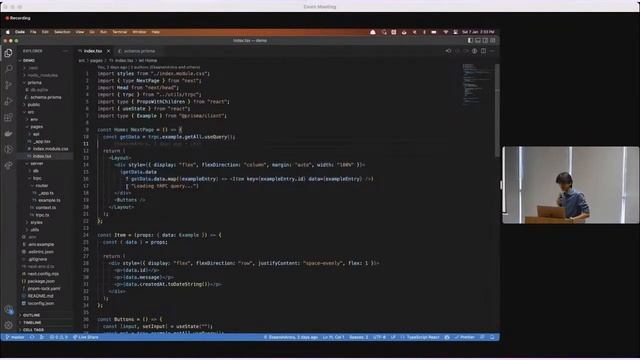Click errors and warnings count in status bar

[59, 338]
